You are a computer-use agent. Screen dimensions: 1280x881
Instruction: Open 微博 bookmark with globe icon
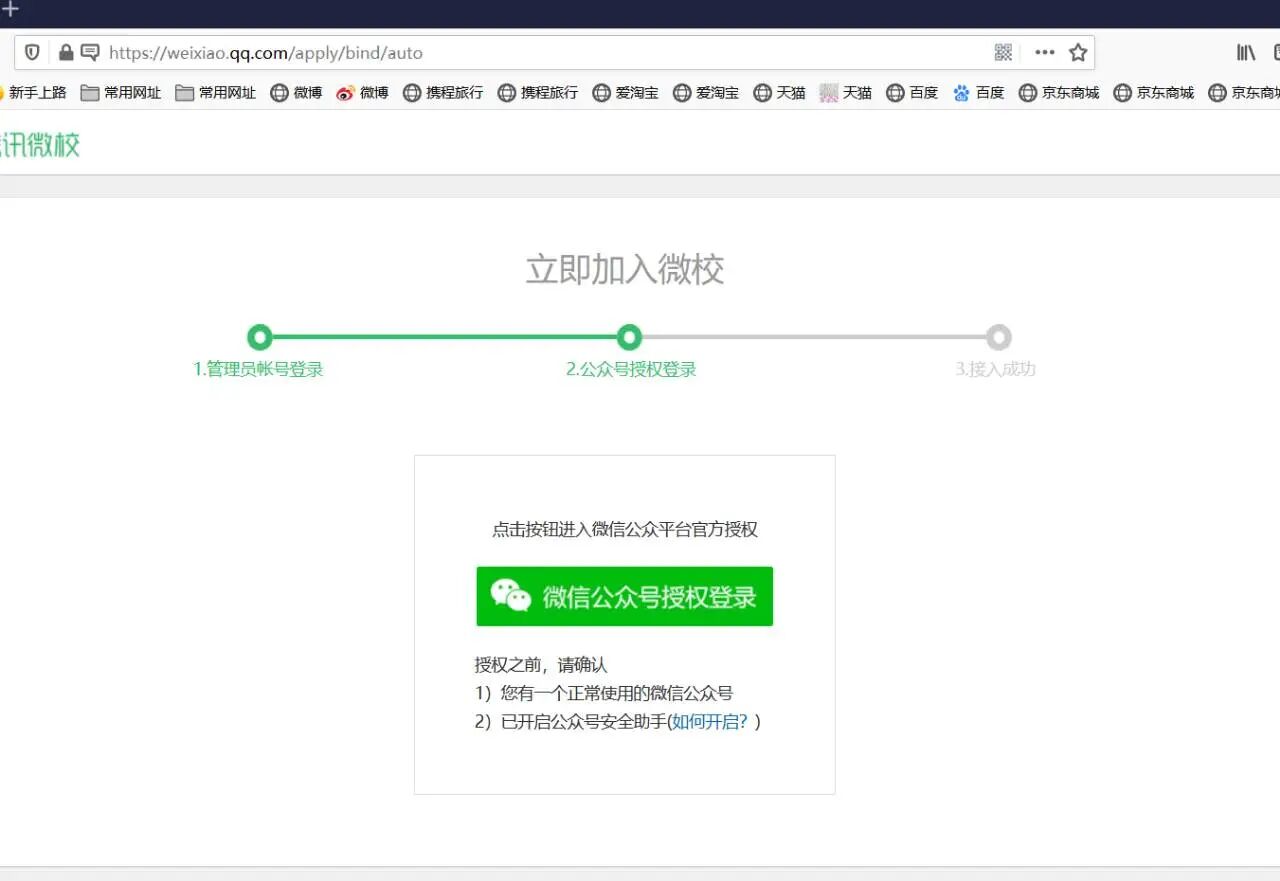(296, 92)
